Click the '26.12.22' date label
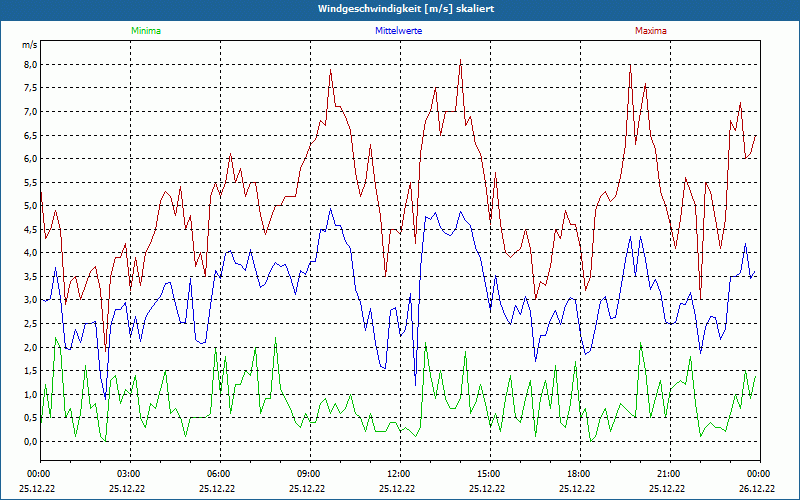 (x=757, y=488)
